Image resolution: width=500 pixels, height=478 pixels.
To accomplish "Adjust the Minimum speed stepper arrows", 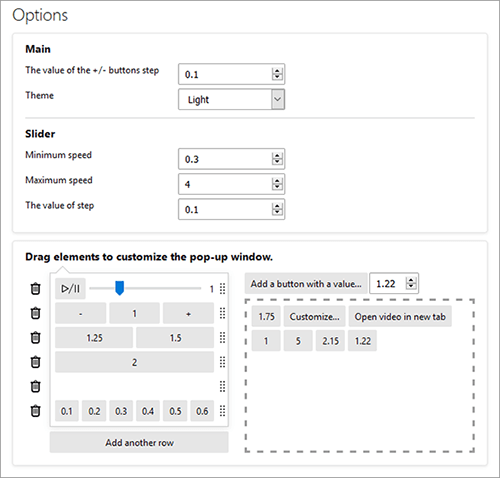I will (x=277, y=159).
